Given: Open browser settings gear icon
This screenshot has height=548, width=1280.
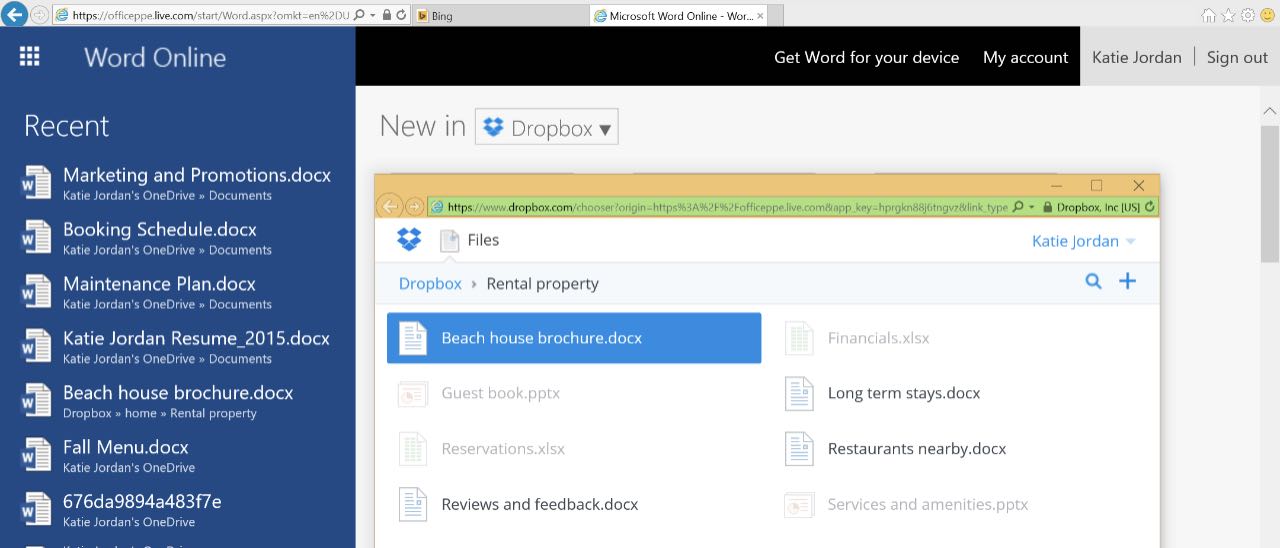Looking at the screenshot, I should (x=1247, y=15).
